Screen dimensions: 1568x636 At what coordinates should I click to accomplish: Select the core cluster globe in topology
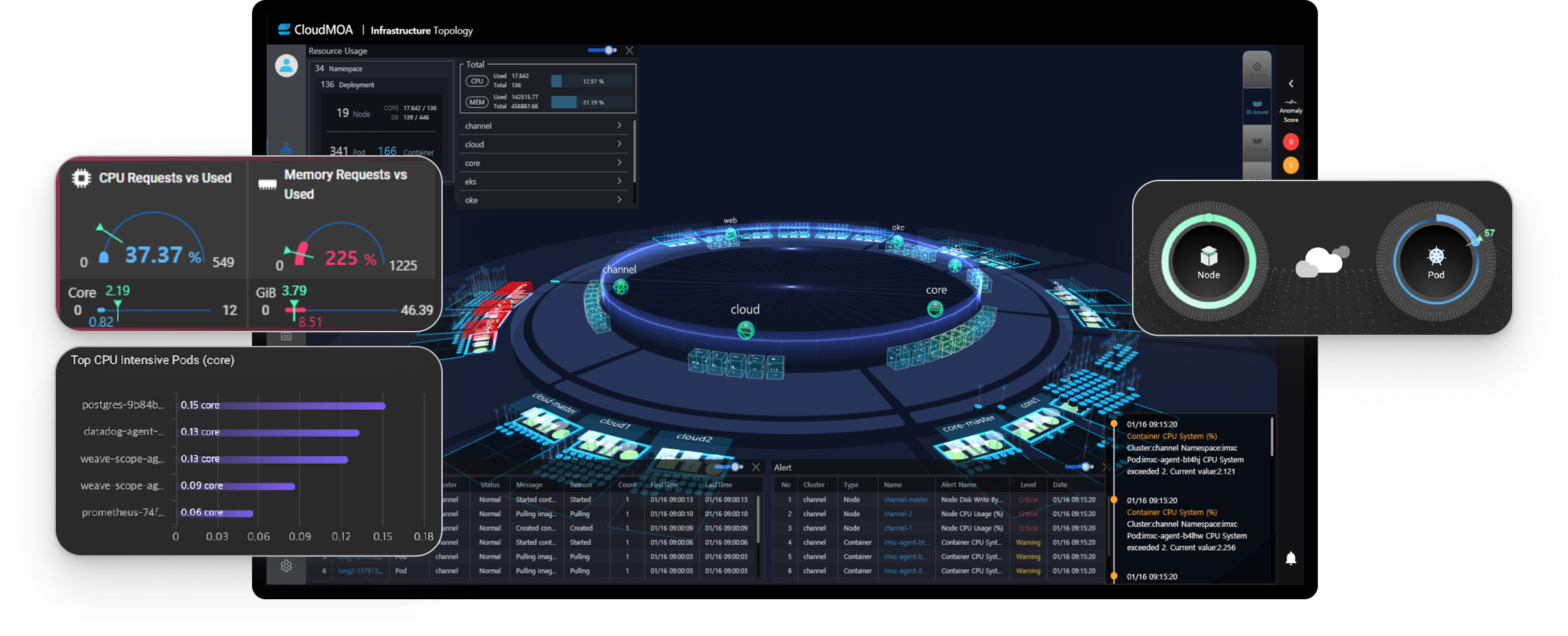[935, 309]
